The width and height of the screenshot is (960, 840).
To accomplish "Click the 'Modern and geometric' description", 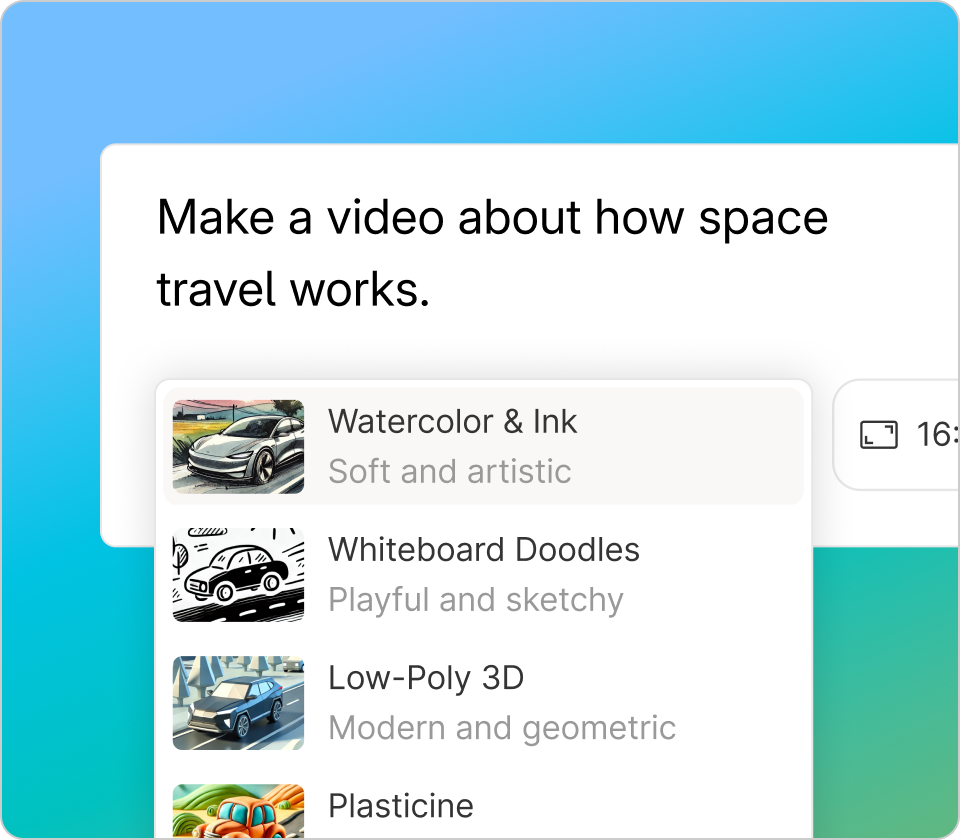I will coord(501,727).
